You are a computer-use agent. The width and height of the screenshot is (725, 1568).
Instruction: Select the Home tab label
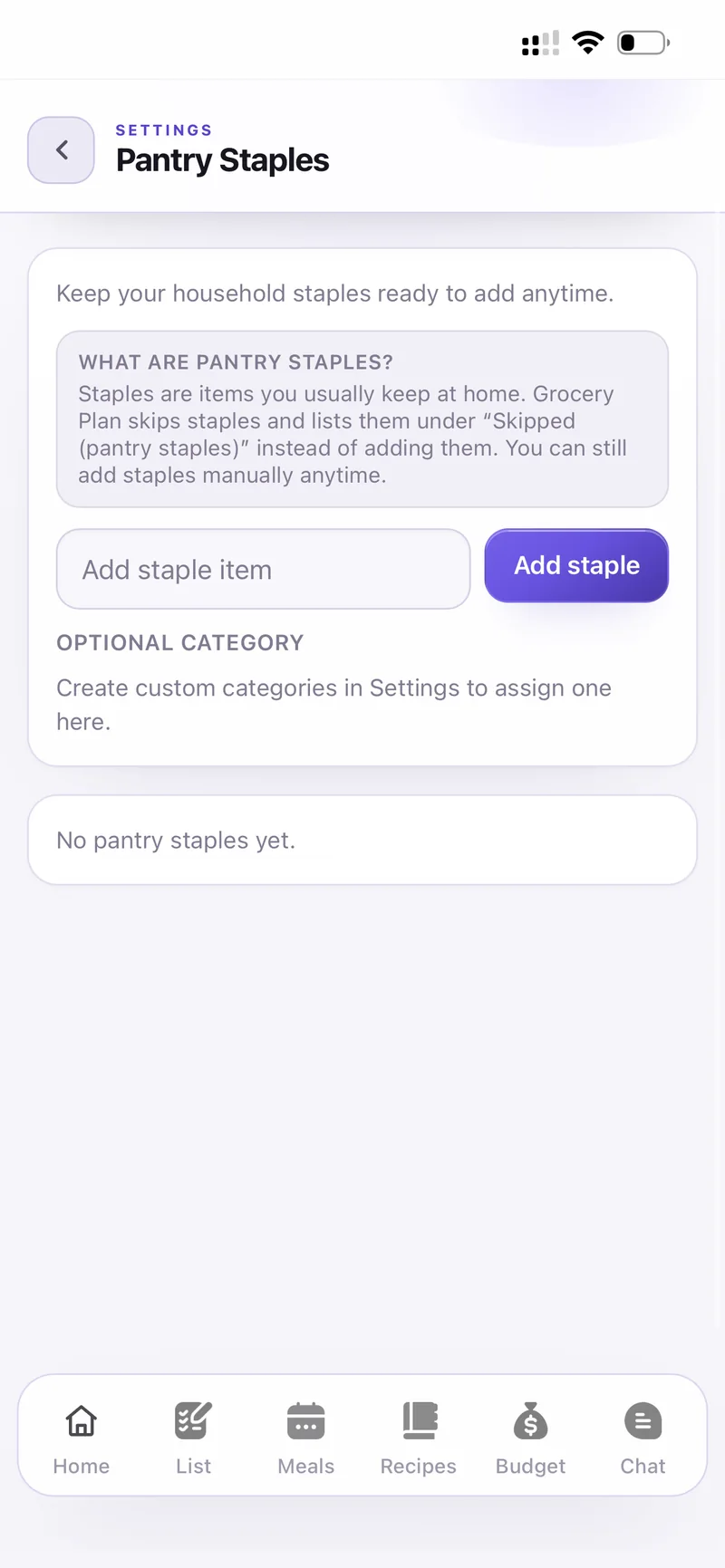pos(82,1466)
